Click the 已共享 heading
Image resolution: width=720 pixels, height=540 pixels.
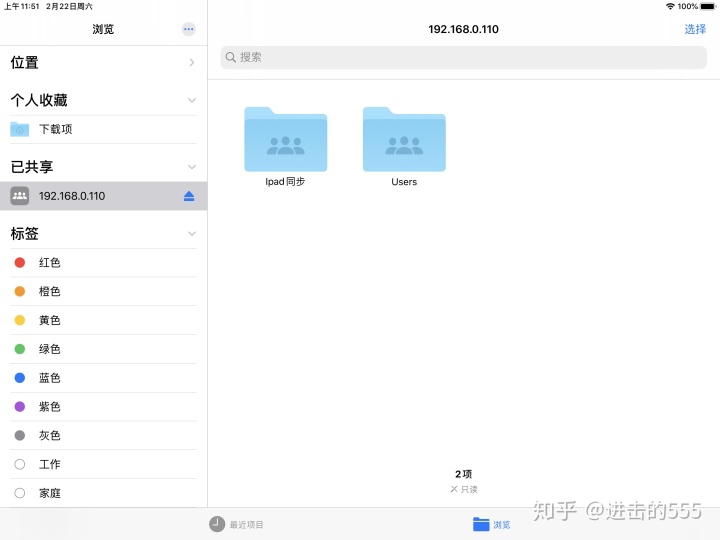tap(32, 167)
